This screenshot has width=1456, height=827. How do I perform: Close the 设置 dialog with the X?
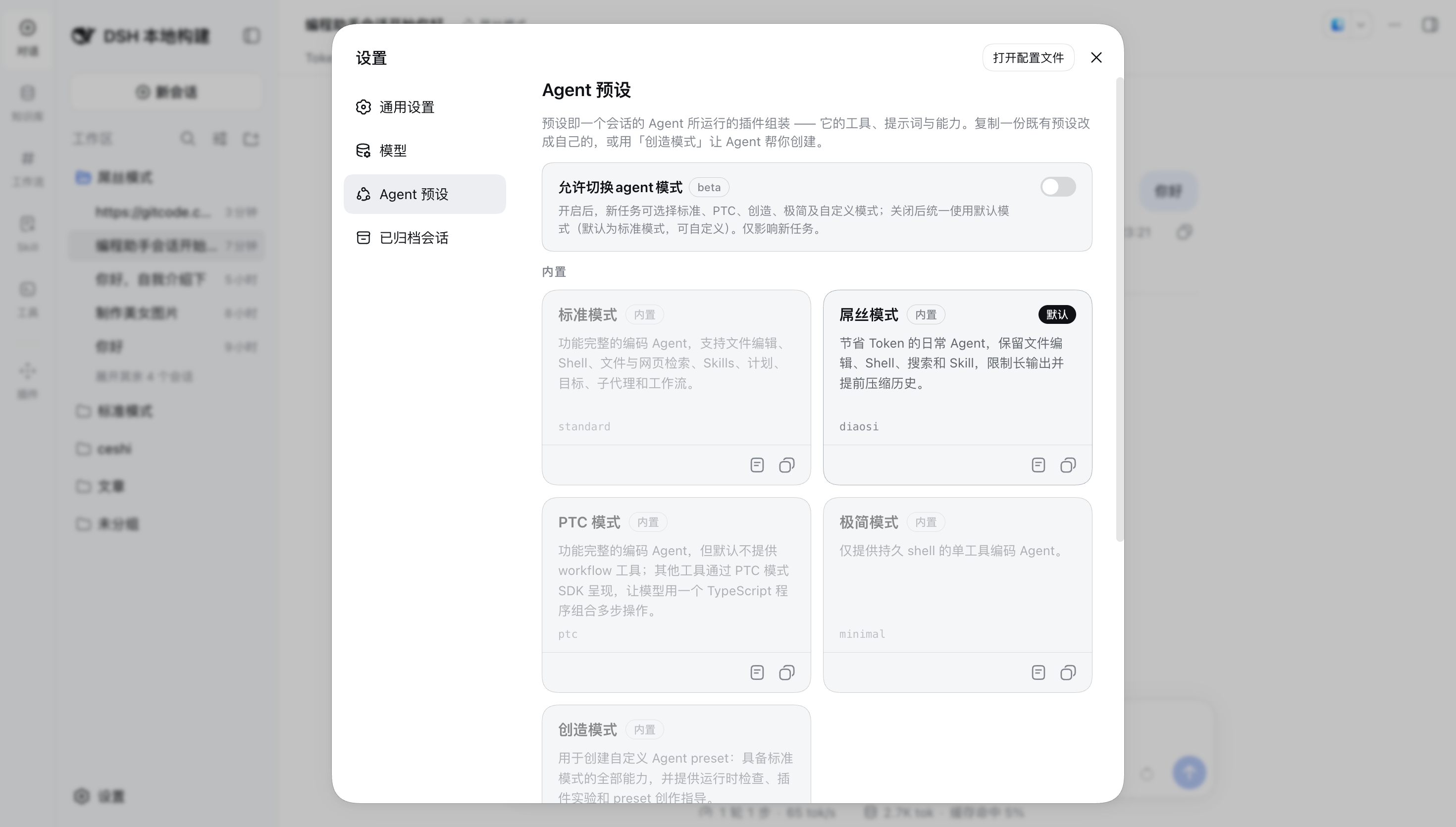(x=1096, y=57)
